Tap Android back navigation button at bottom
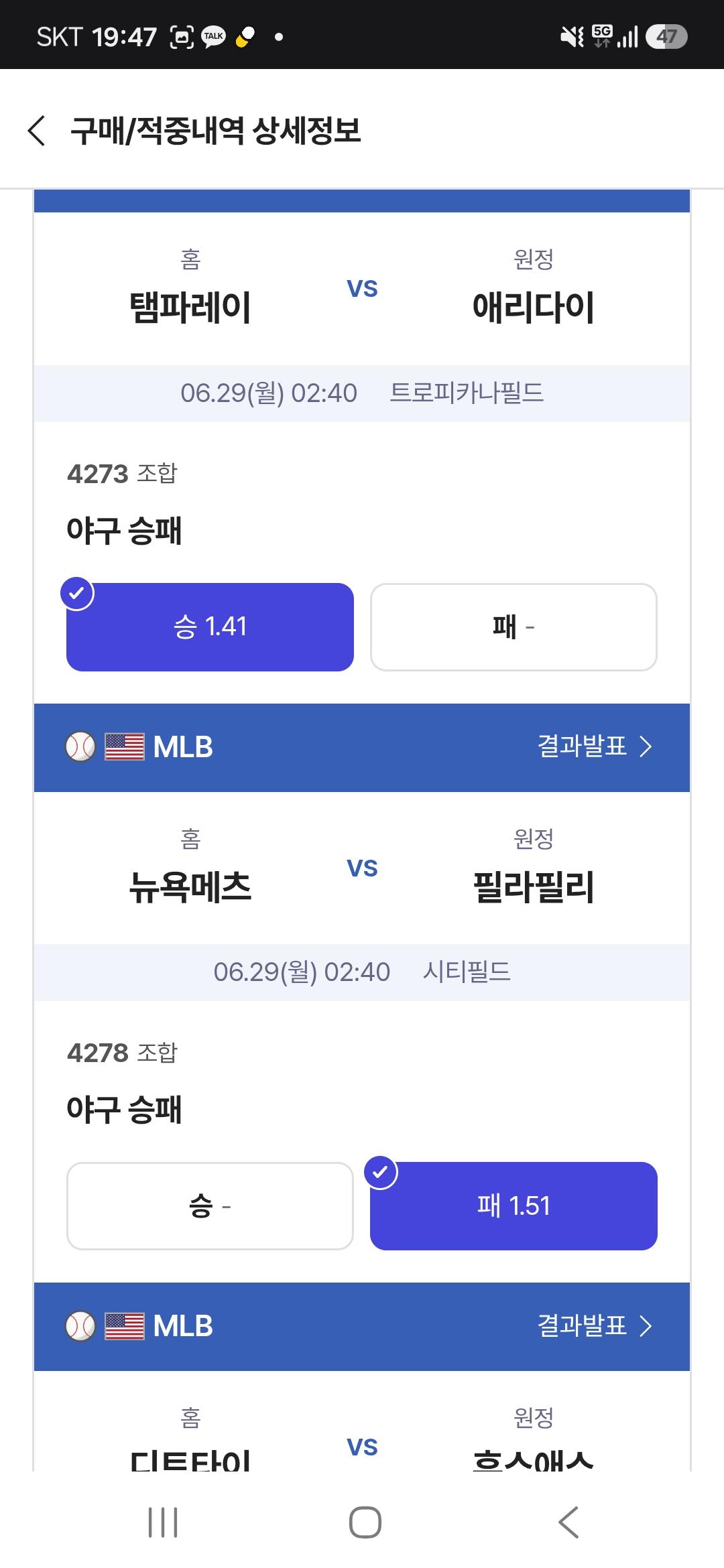Screen dimensions: 724x1568 coord(568,1522)
